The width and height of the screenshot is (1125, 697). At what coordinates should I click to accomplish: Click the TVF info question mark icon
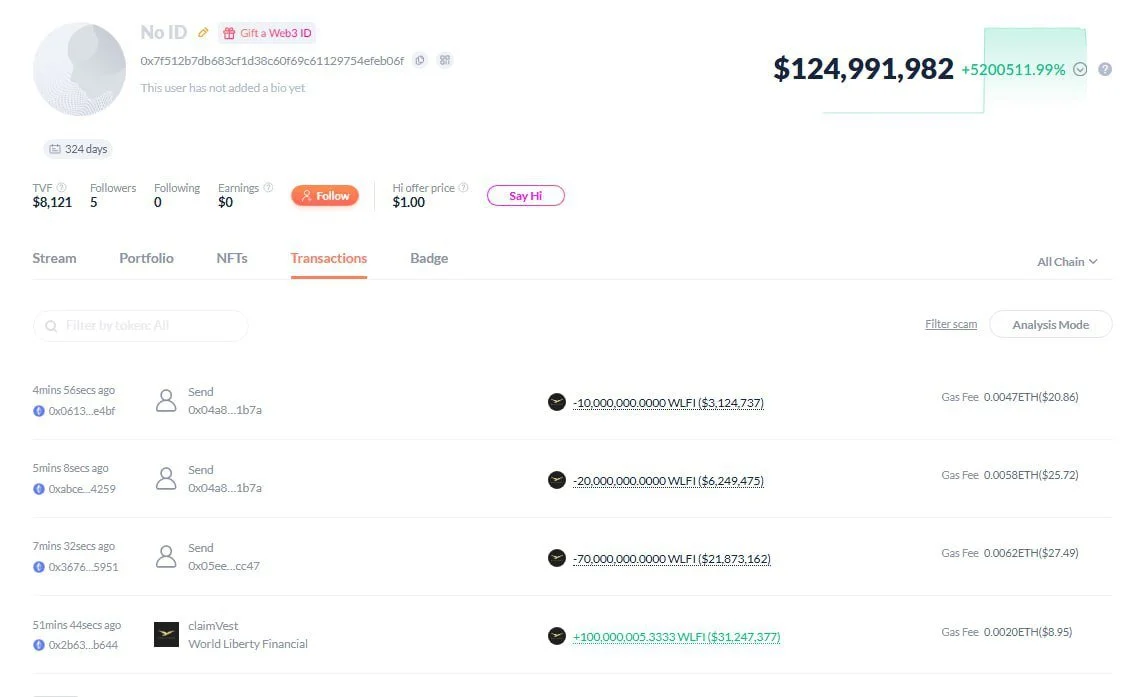62,187
